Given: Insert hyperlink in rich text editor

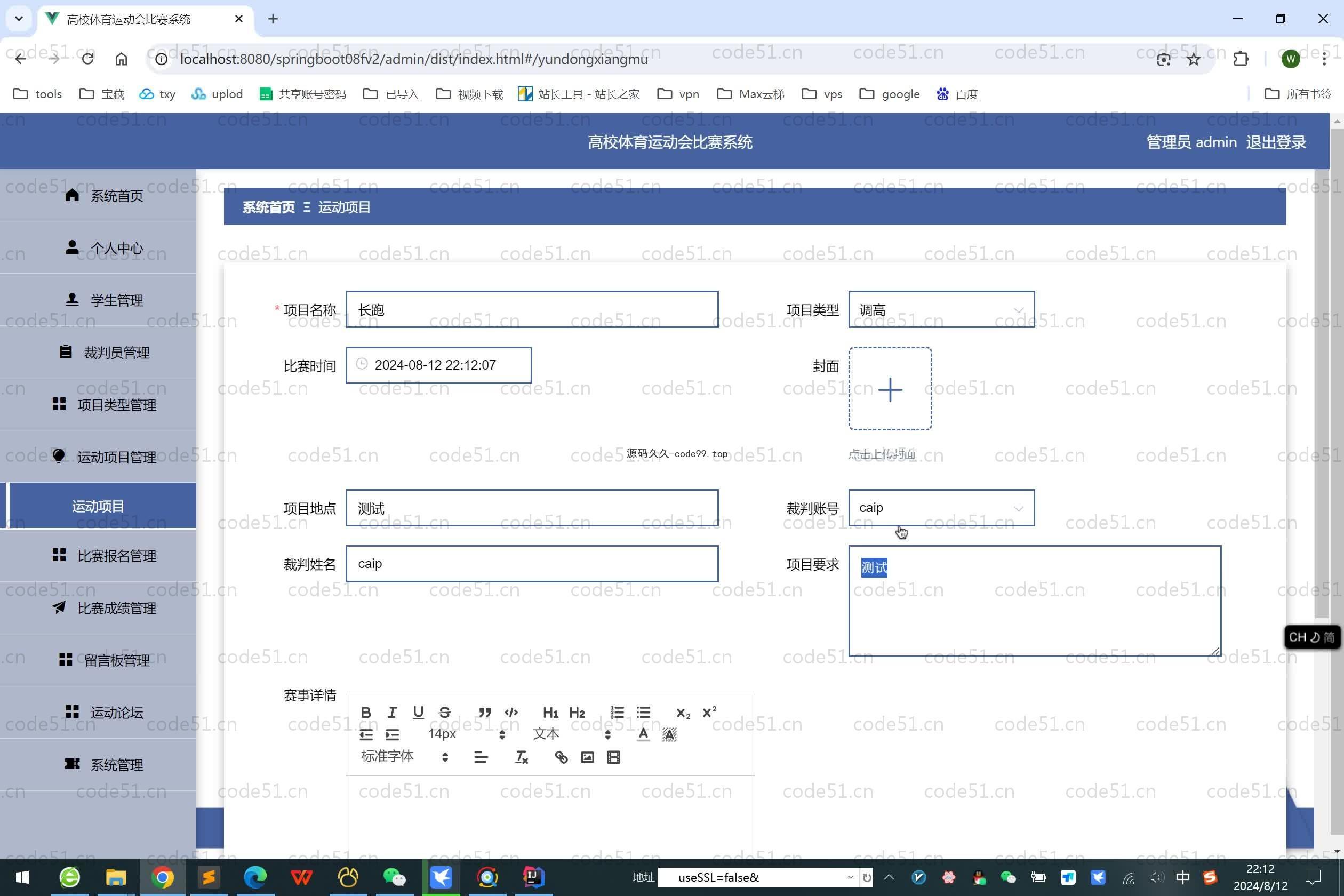Looking at the screenshot, I should 561,758.
